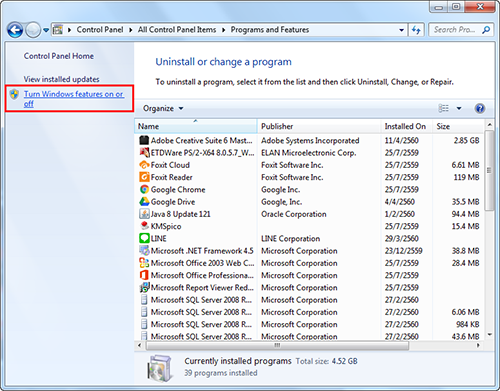Click Microsoft Report Viewer Red... icon

(144, 287)
